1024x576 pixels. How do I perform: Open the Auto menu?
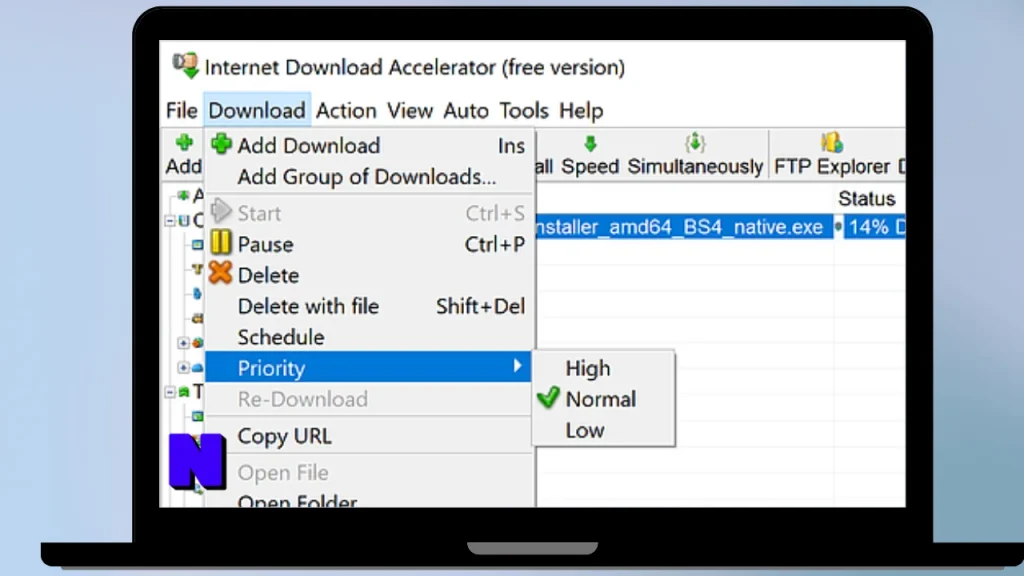466,110
